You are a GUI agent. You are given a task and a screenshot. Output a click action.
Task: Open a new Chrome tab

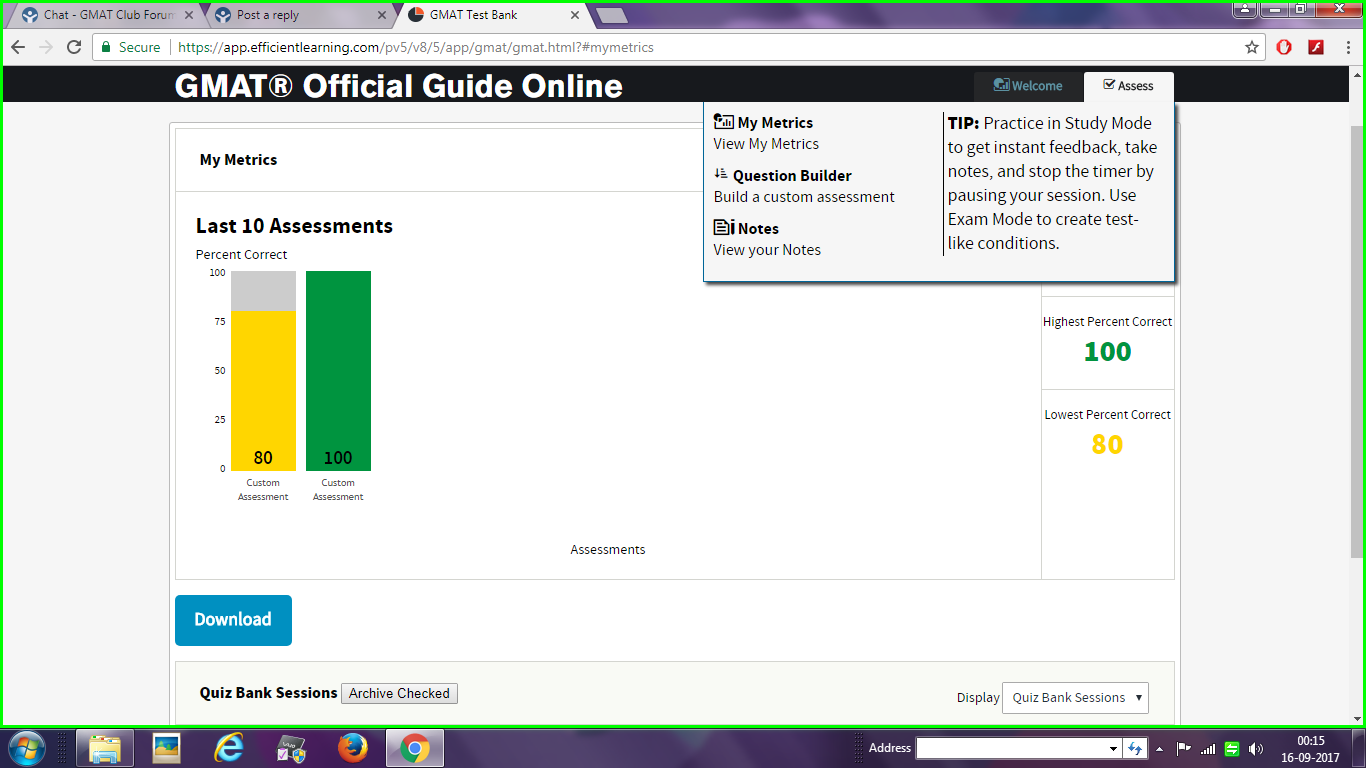pos(611,15)
